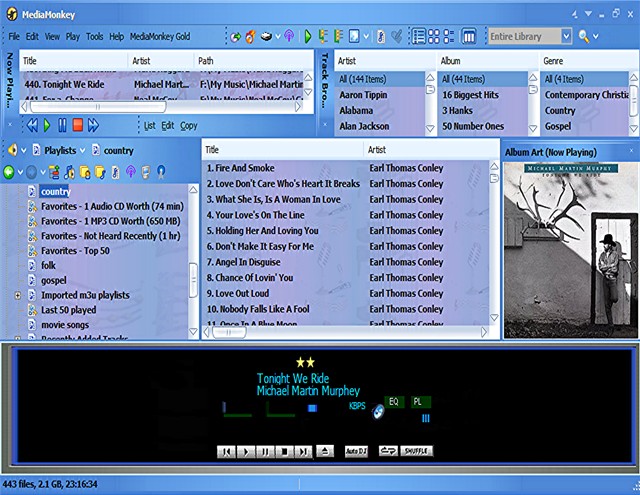Click the purple podcast icon in tree toolbar

(x=131, y=172)
